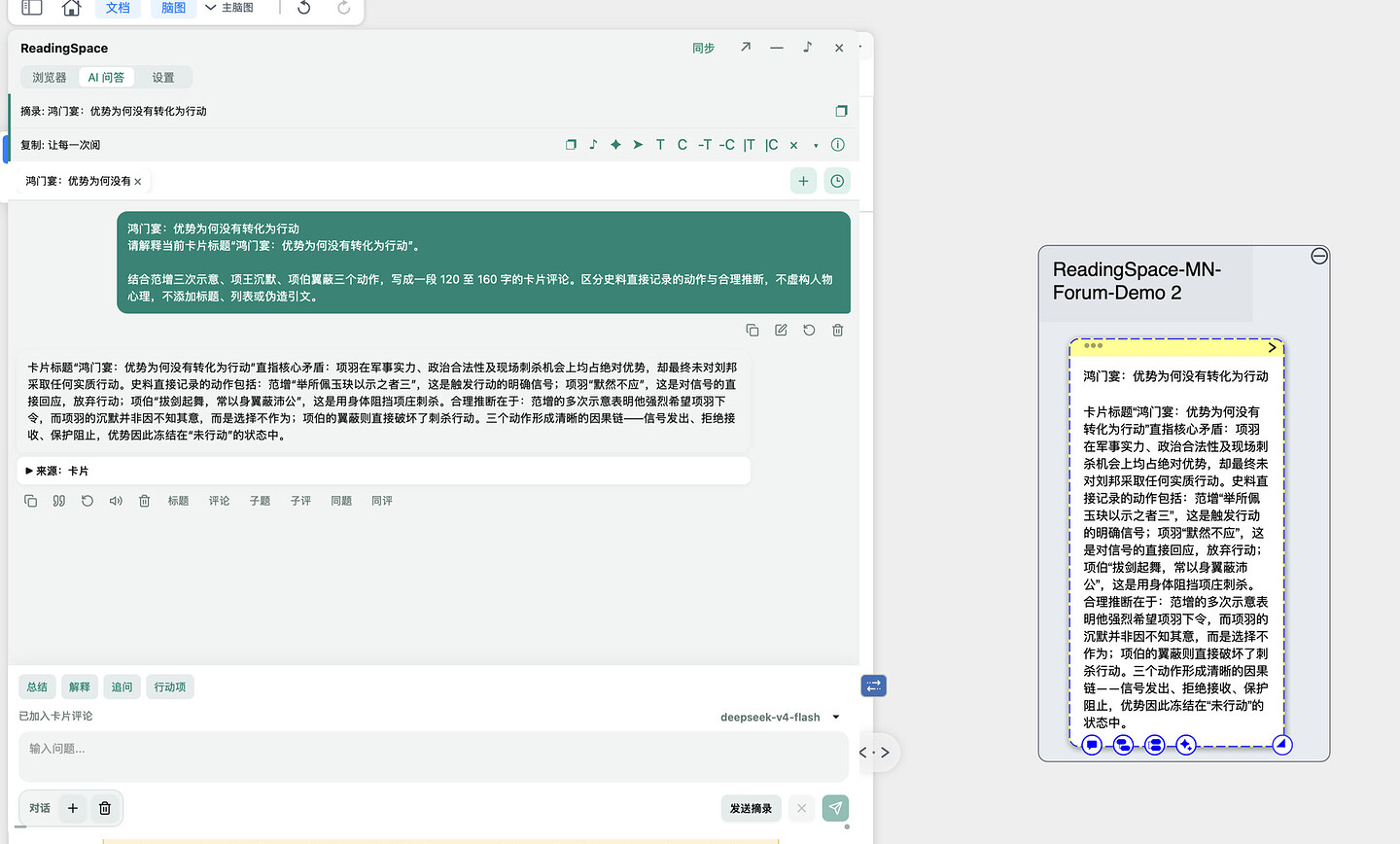Click the quote icon under AI answer
Screen dimensions: 1400x844
pos(59,501)
